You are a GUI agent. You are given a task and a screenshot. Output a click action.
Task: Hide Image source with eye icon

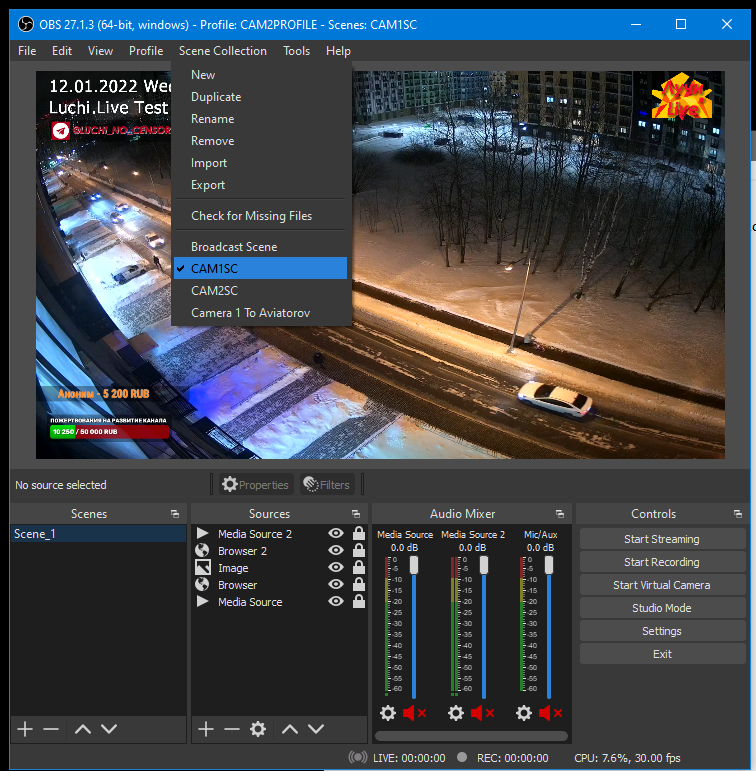336,567
